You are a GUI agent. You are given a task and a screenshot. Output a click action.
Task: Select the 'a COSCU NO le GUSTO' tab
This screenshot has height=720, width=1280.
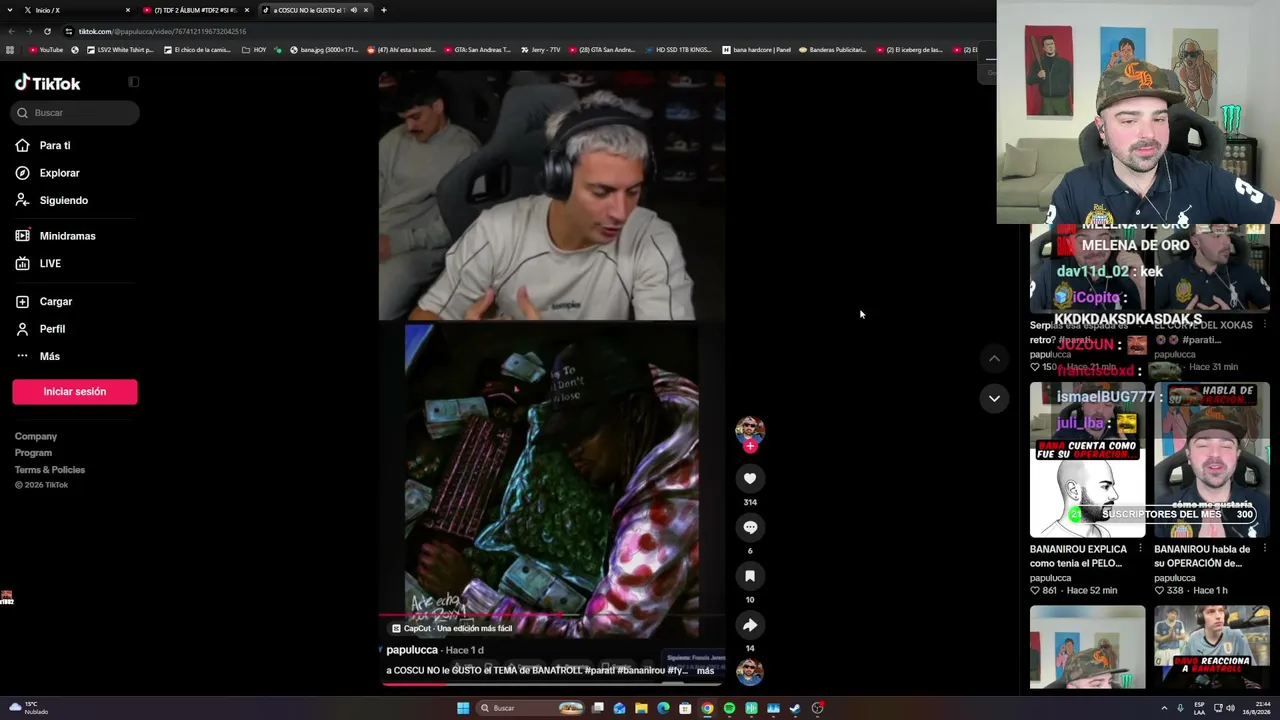[x=314, y=10]
